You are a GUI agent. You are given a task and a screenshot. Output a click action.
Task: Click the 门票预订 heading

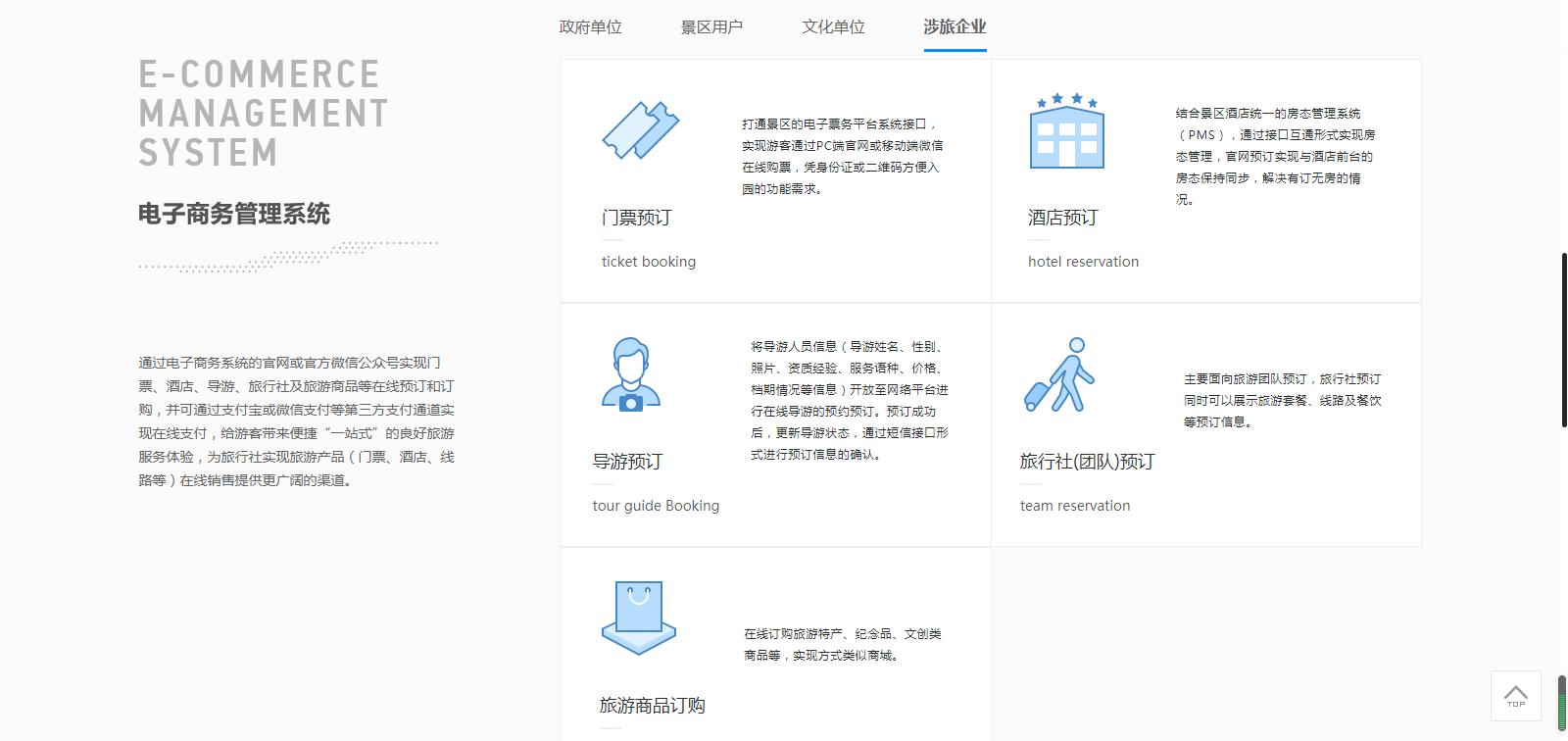(x=637, y=218)
